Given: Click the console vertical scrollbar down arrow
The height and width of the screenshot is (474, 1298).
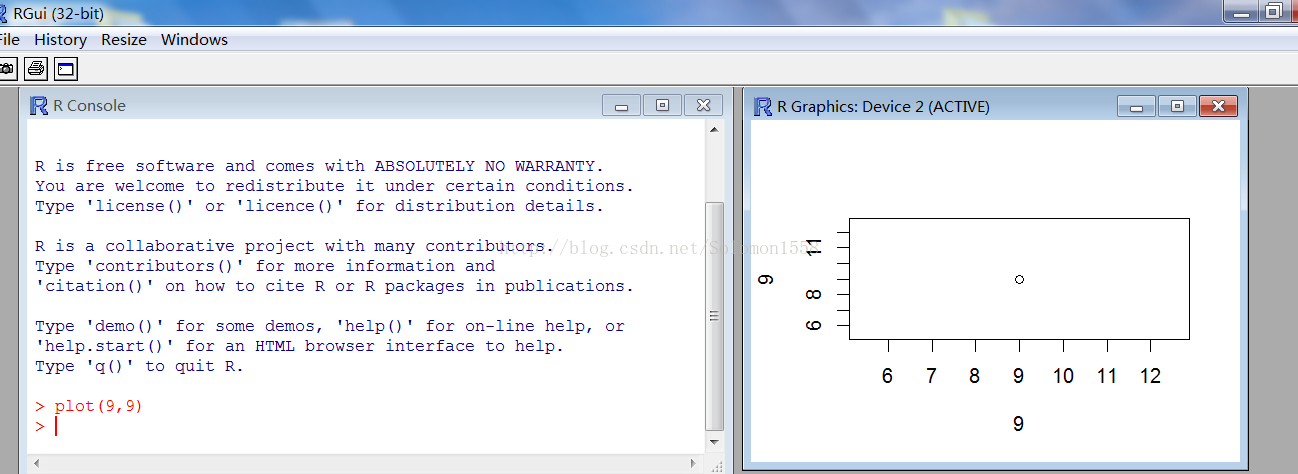Looking at the screenshot, I should tap(714, 441).
